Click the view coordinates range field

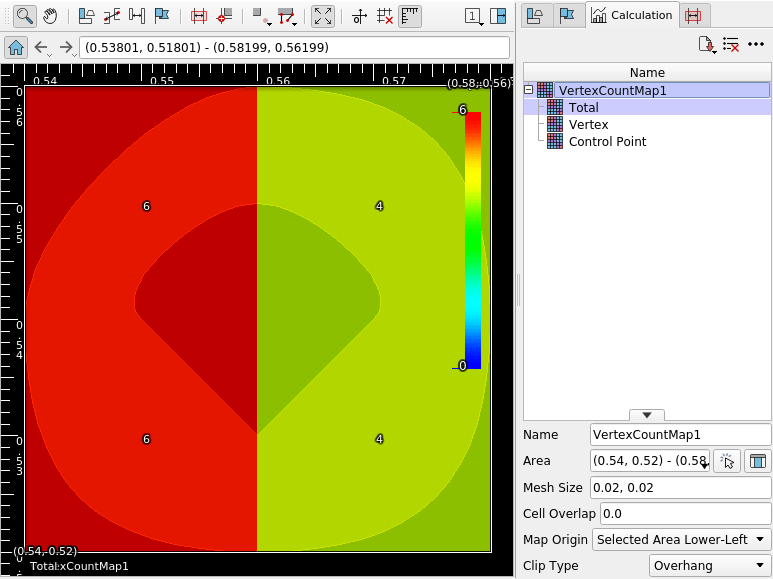pyautogui.click(x=294, y=47)
